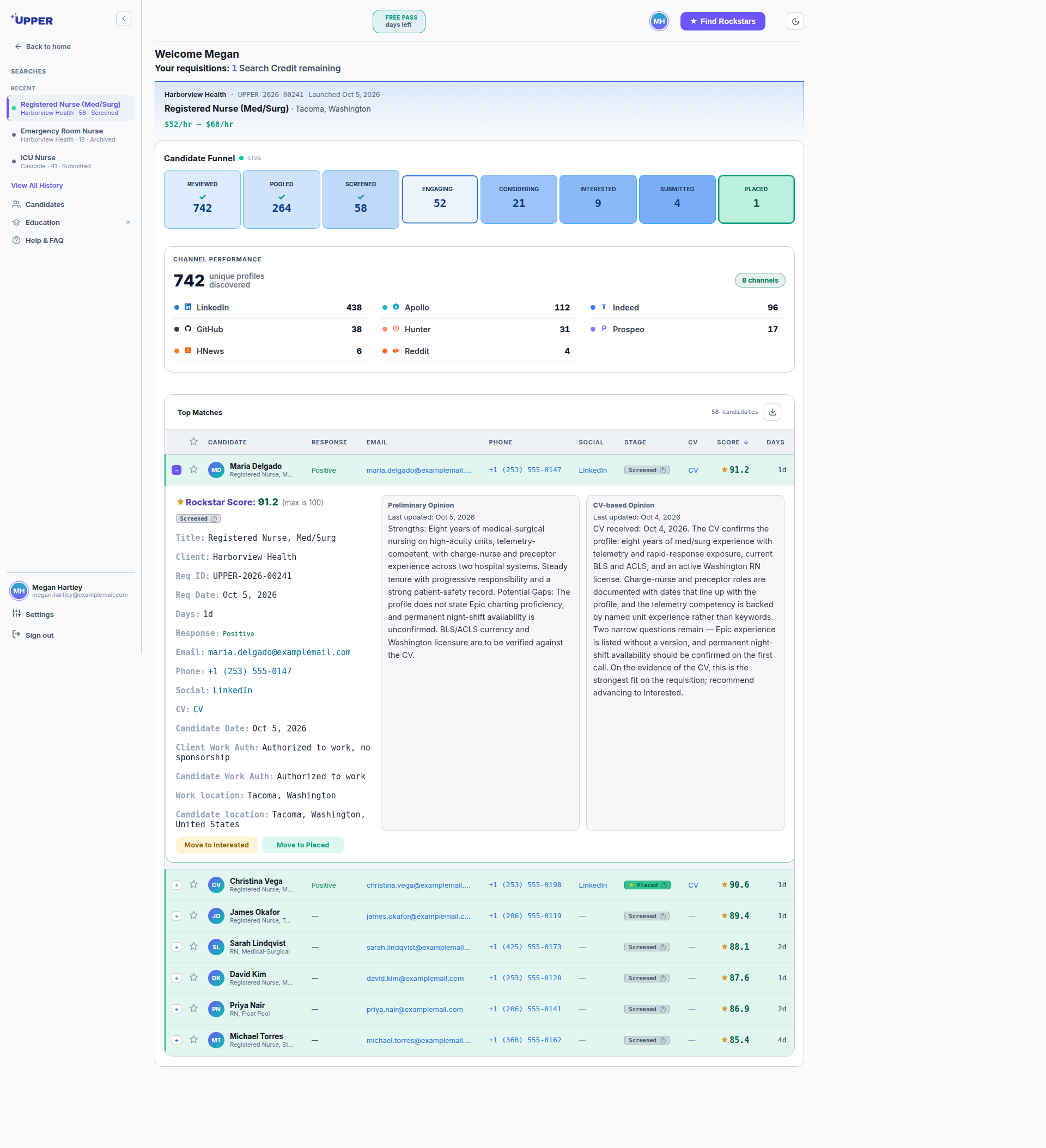Toggle dark mode moon icon
Screen dimensions: 1046x1148
coord(795,22)
